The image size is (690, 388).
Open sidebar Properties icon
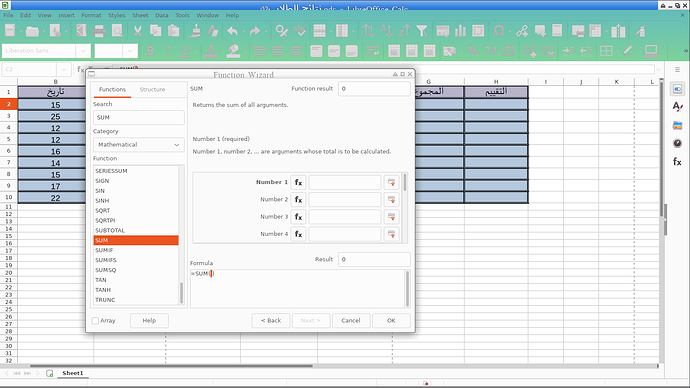coord(677,89)
